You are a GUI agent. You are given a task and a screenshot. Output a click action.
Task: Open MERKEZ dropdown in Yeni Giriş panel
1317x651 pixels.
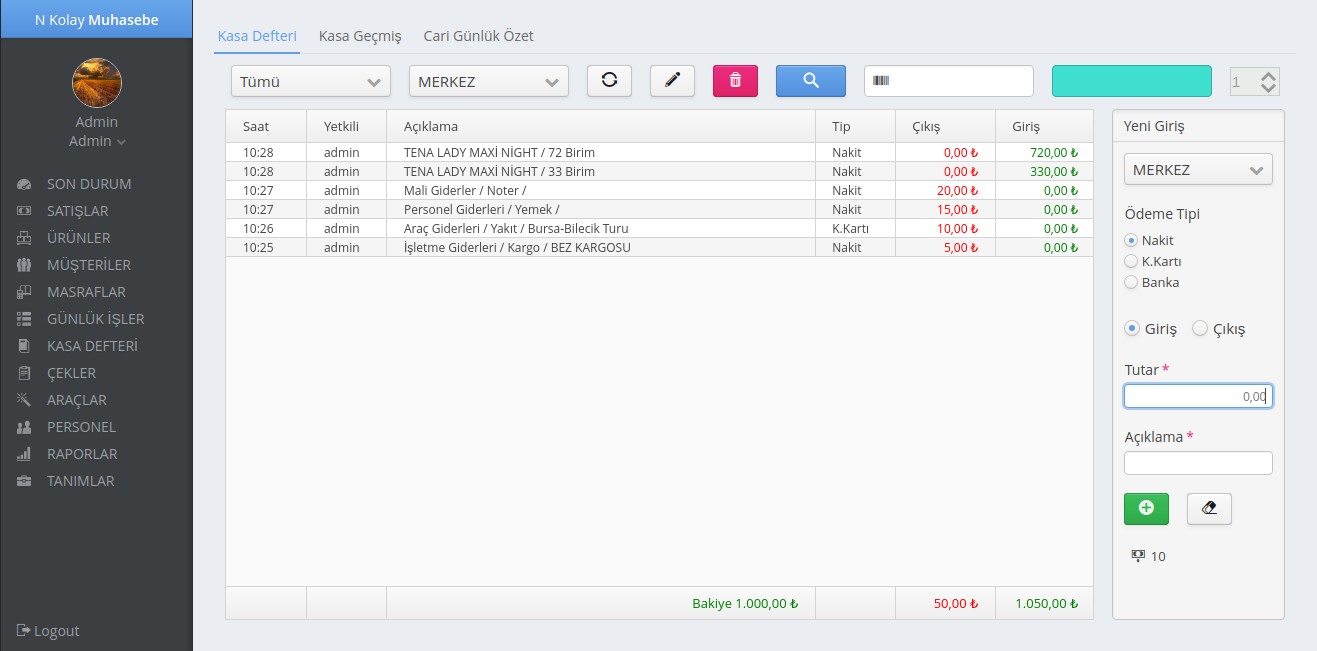coord(1198,170)
